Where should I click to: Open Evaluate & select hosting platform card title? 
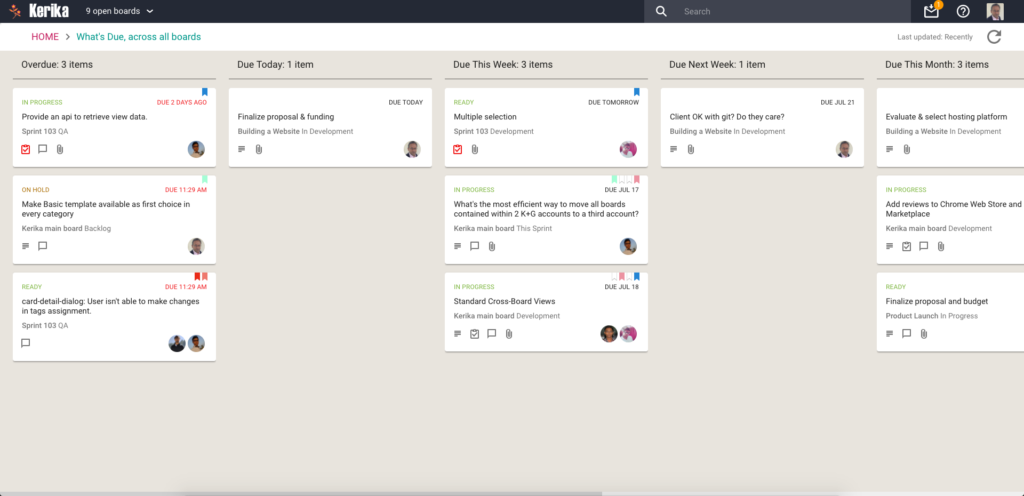click(946, 117)
